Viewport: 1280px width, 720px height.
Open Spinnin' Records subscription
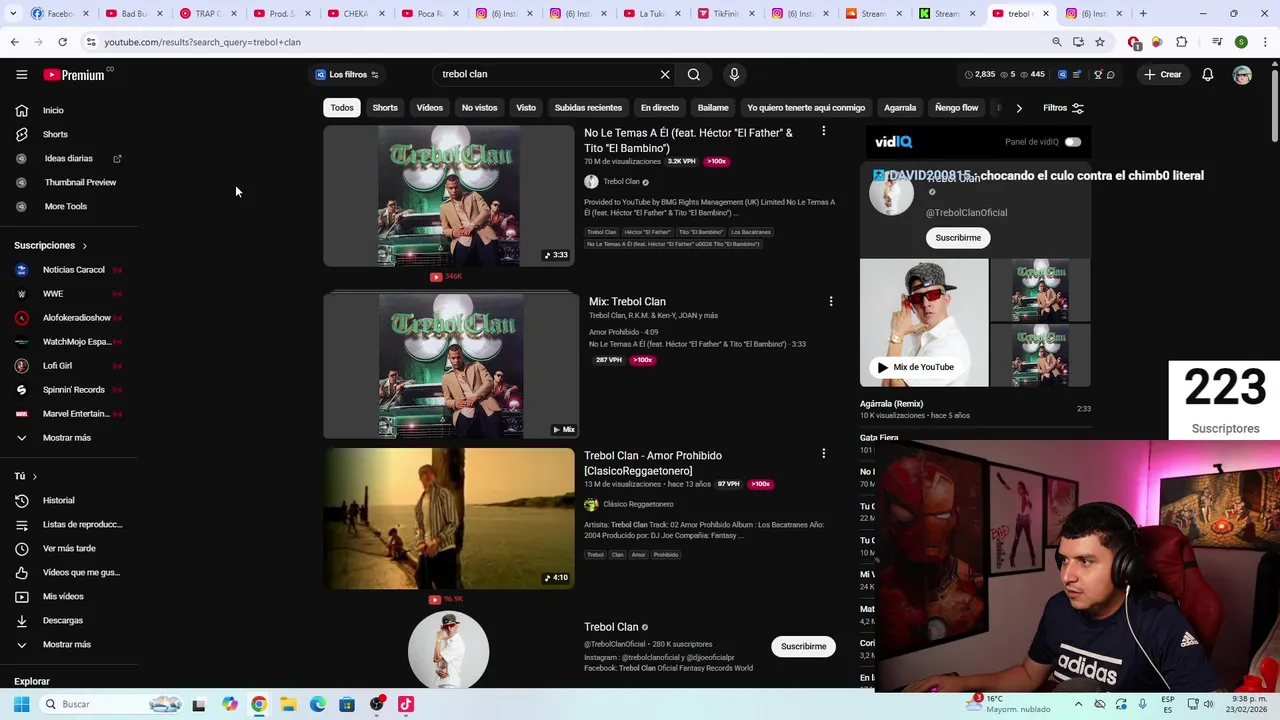coord(73,390)
